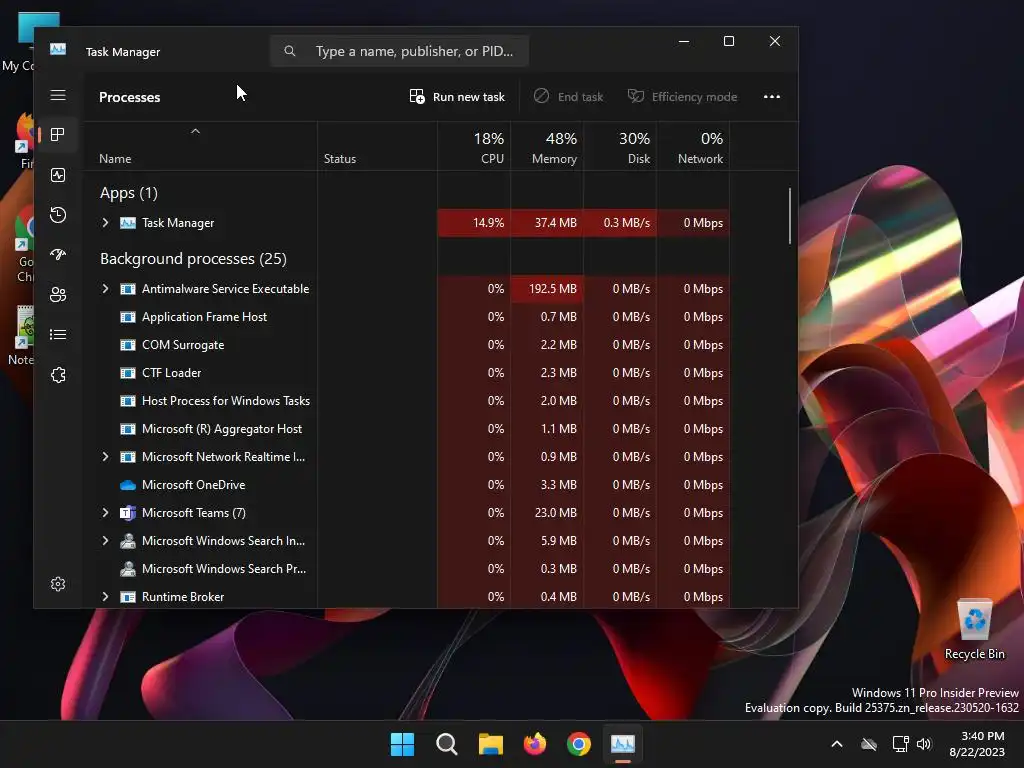Open the App history sidebar icon
The height and width of the screenshot is (768, 1024).
pyautogui.click(x=58, y=215)
